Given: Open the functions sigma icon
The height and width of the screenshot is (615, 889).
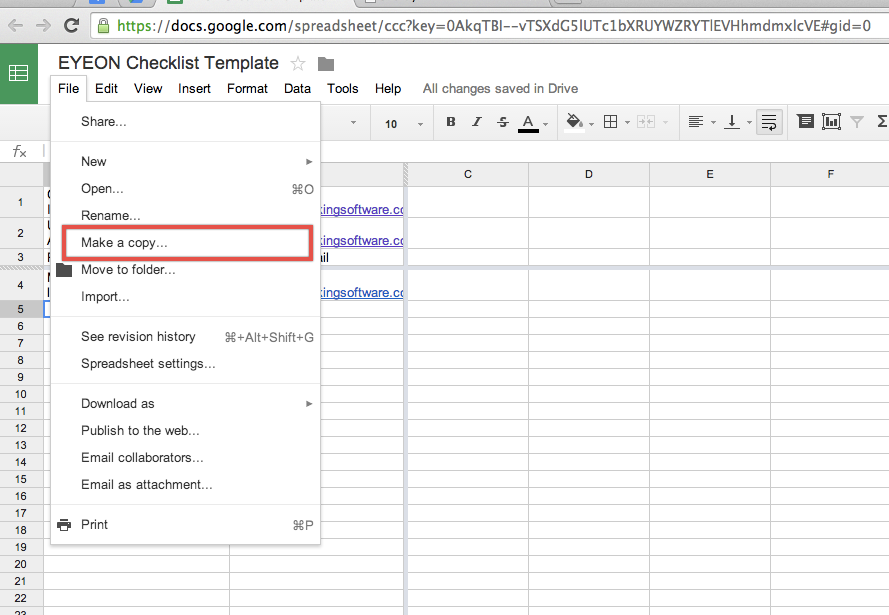Looking at the screenshot, I should [882, 121].
